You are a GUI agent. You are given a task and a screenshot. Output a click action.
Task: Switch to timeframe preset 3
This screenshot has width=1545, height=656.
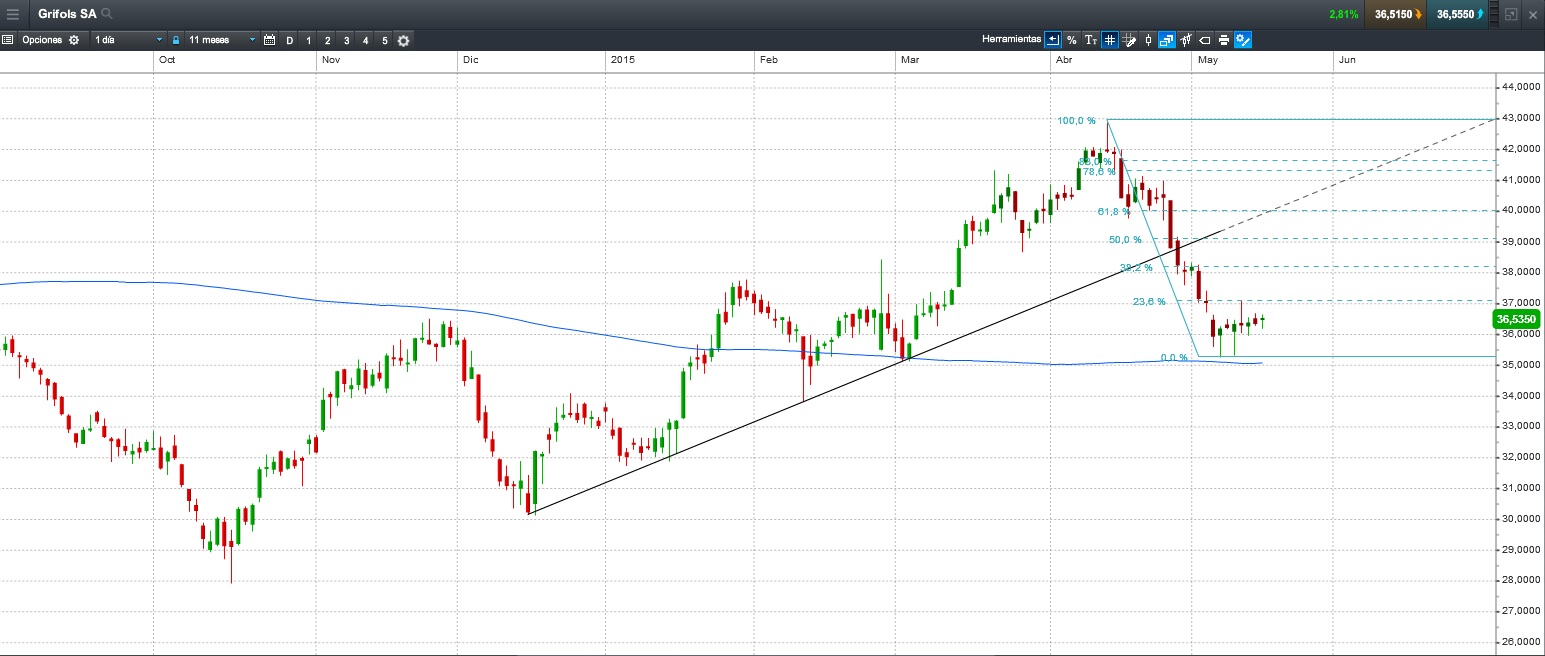(346, 40)
